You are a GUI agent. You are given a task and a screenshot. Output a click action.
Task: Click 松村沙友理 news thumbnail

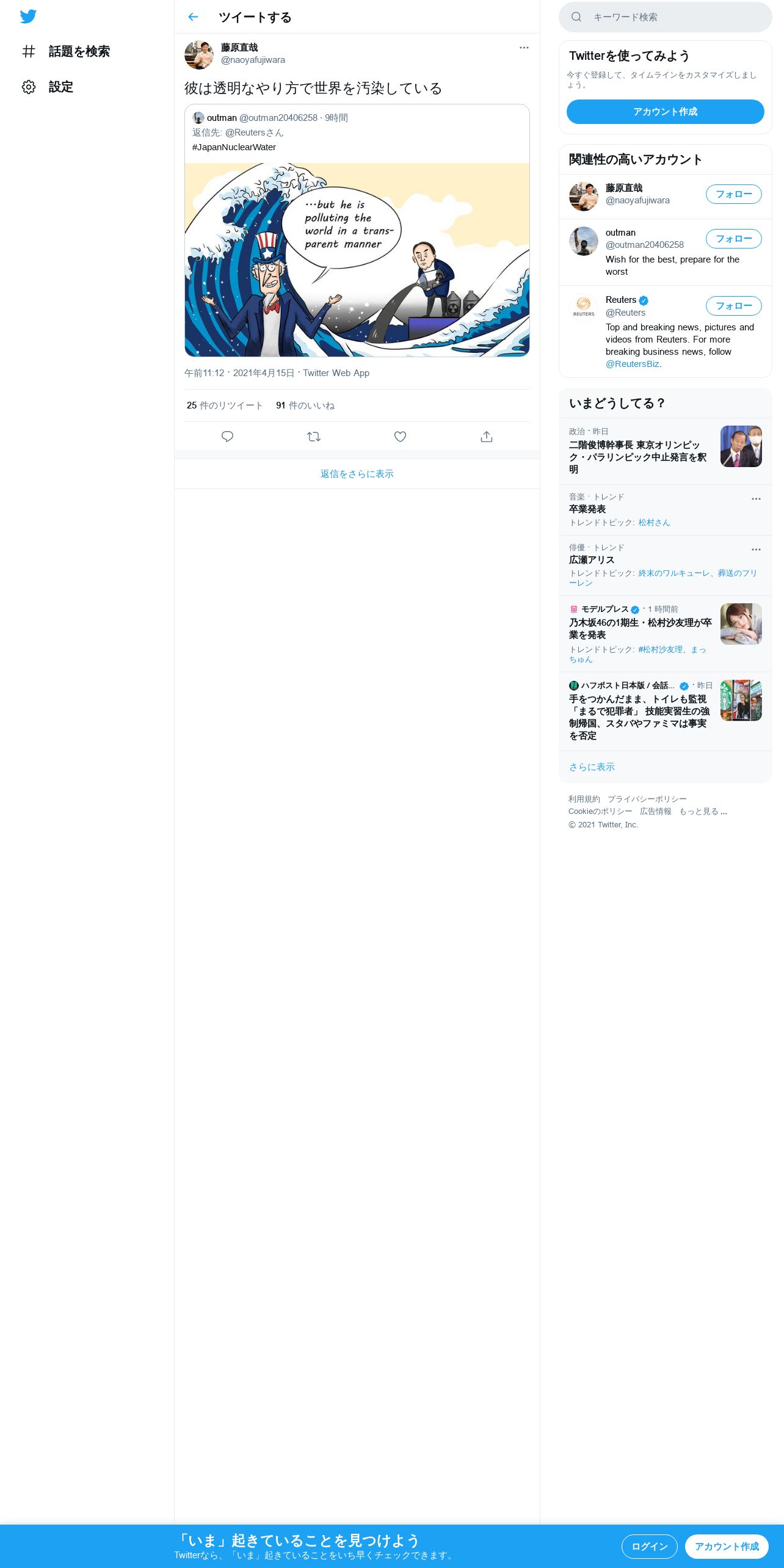click(741, 624)
